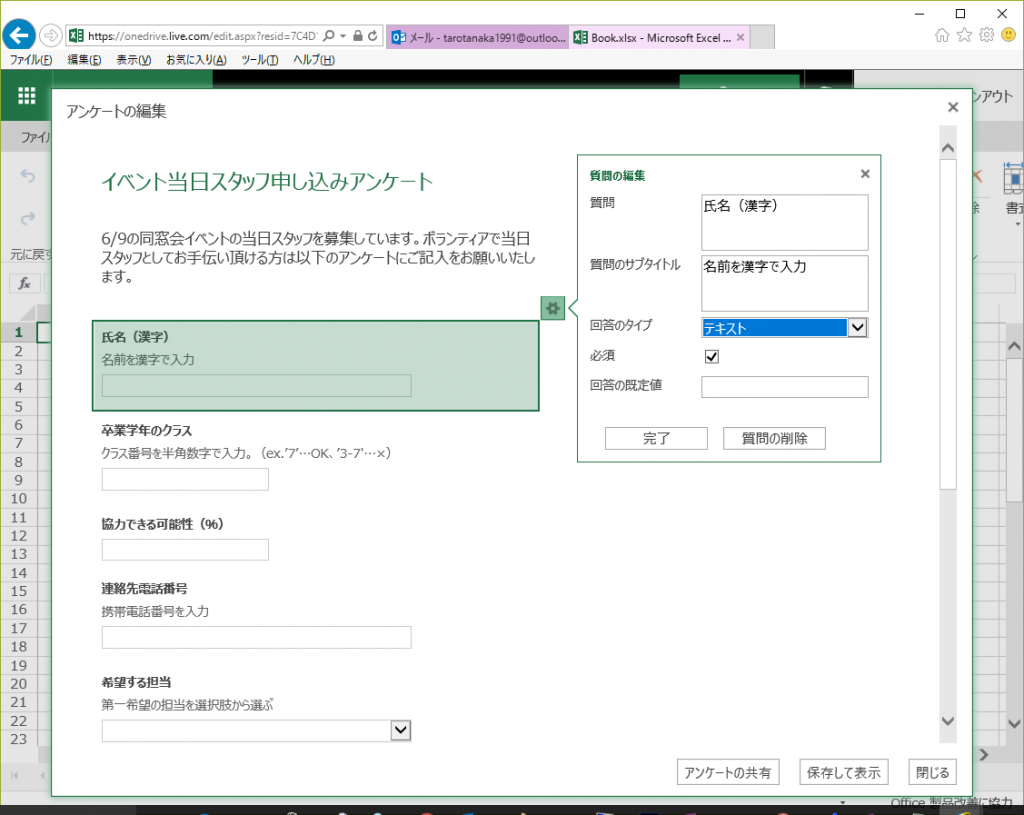
Task: Click the 完了 button
Action: coord(656,438)
